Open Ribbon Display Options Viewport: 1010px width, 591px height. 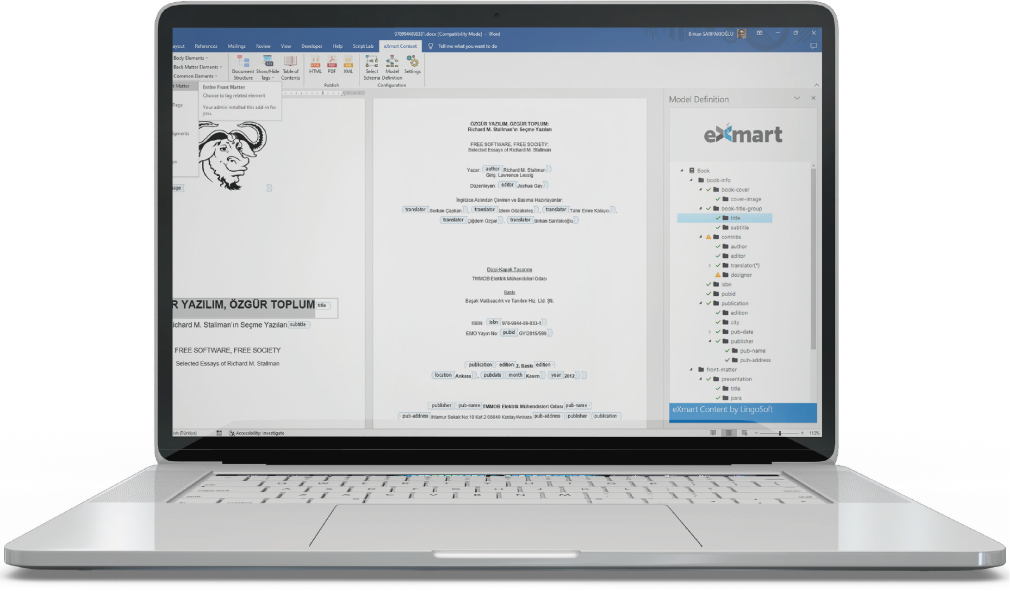[759, 33]
